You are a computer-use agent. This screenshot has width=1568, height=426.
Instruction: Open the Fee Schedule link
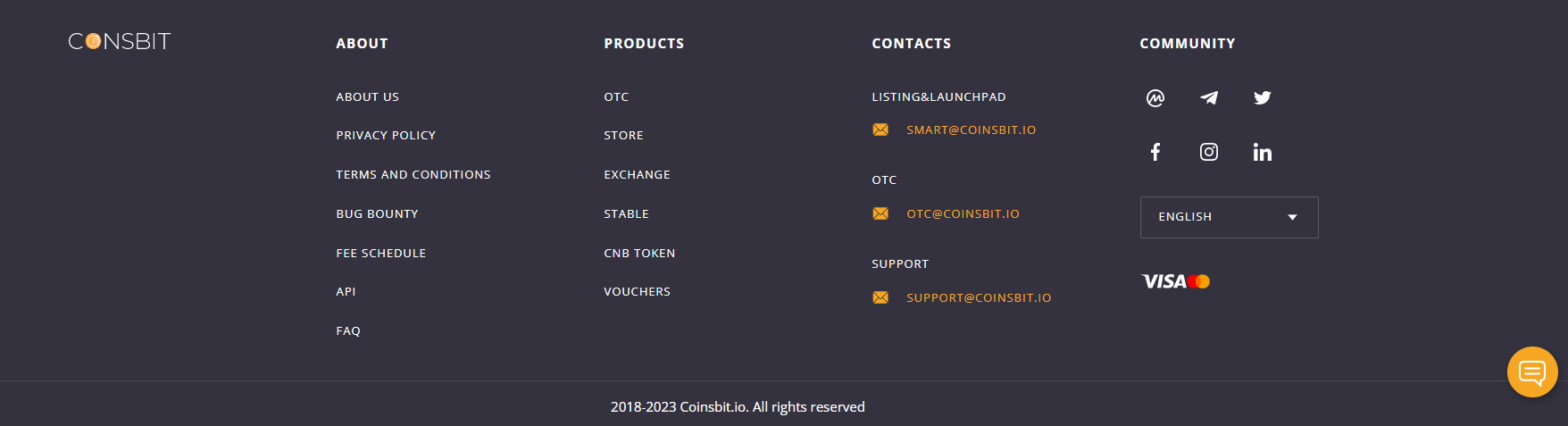pos(381,254)
